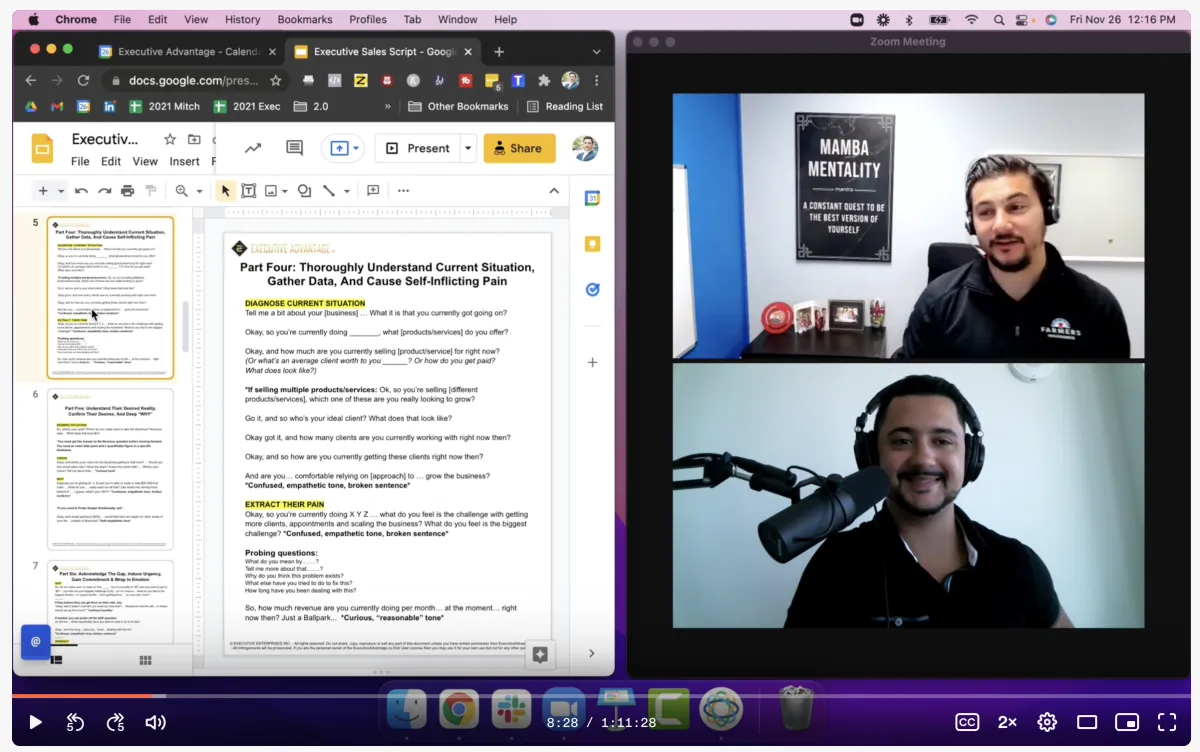The image size is (1200, 752).
Task: Click the Explore button below the slide
Action: 540,654
